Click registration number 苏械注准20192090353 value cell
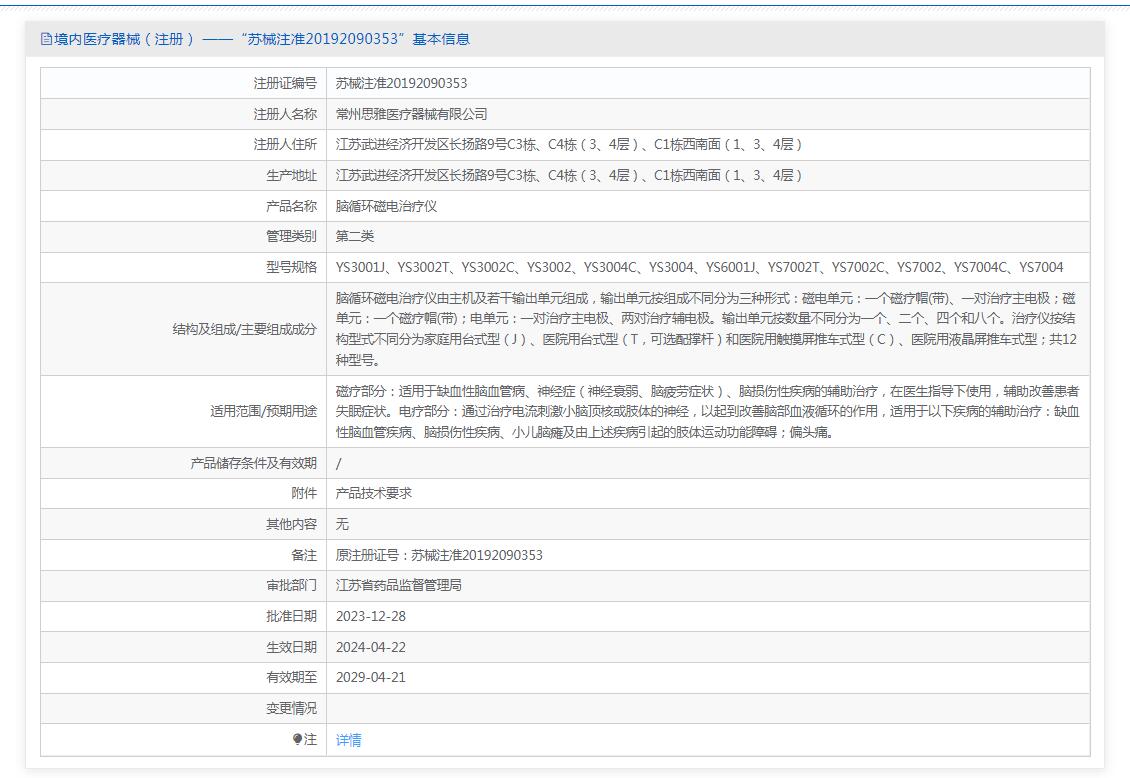The image size is (1130, 778). point(401,83)
